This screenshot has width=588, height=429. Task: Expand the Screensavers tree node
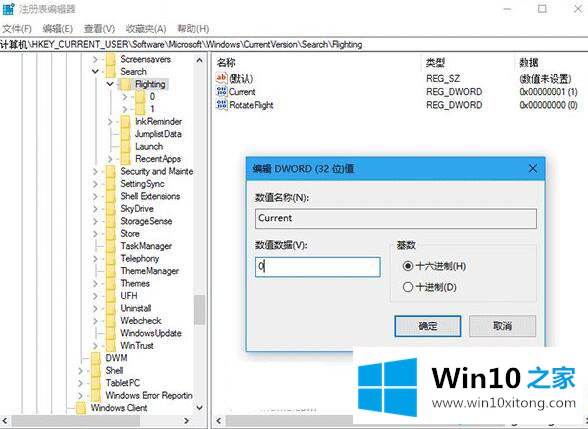(95, 59)
